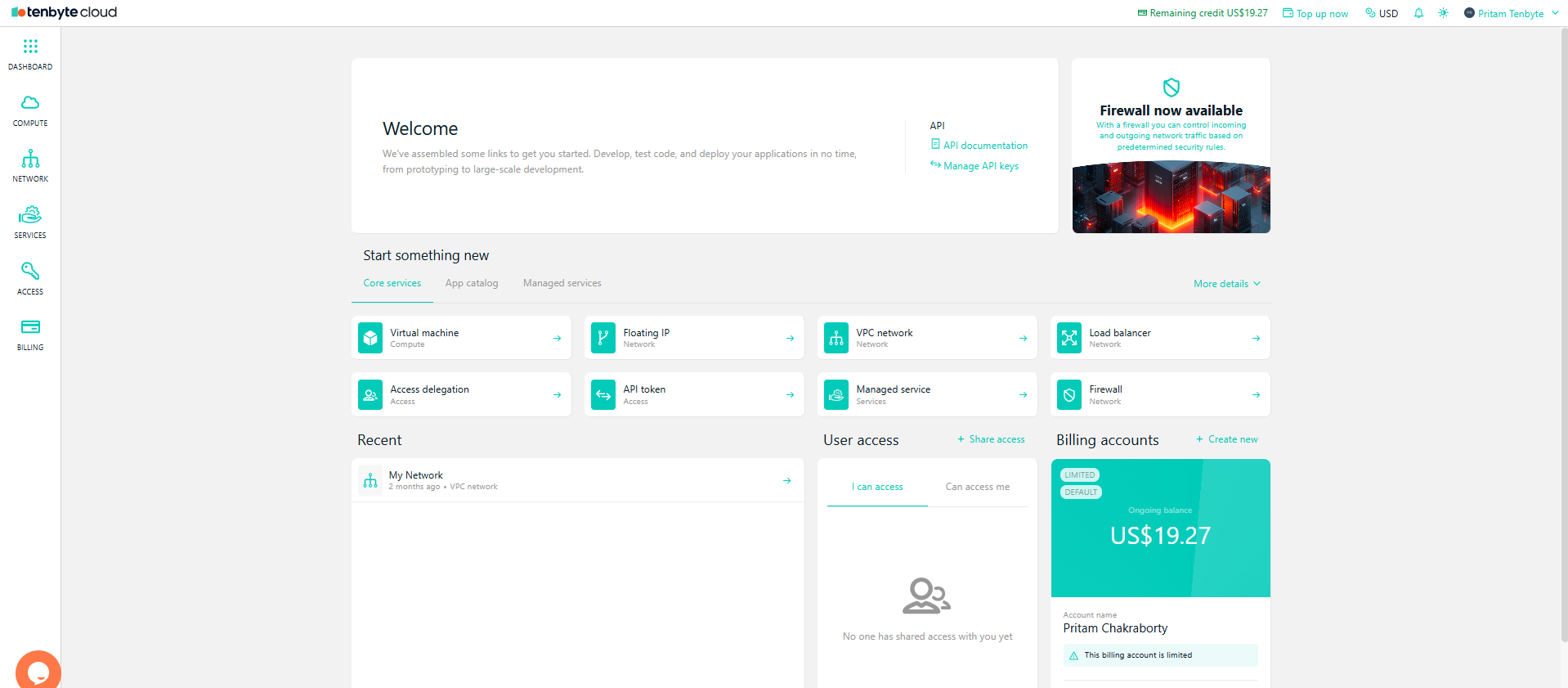Screen dimensions: 1568x688
Task: Expand the Pritam Tenbyte user menu
Action: [1511, 13]
